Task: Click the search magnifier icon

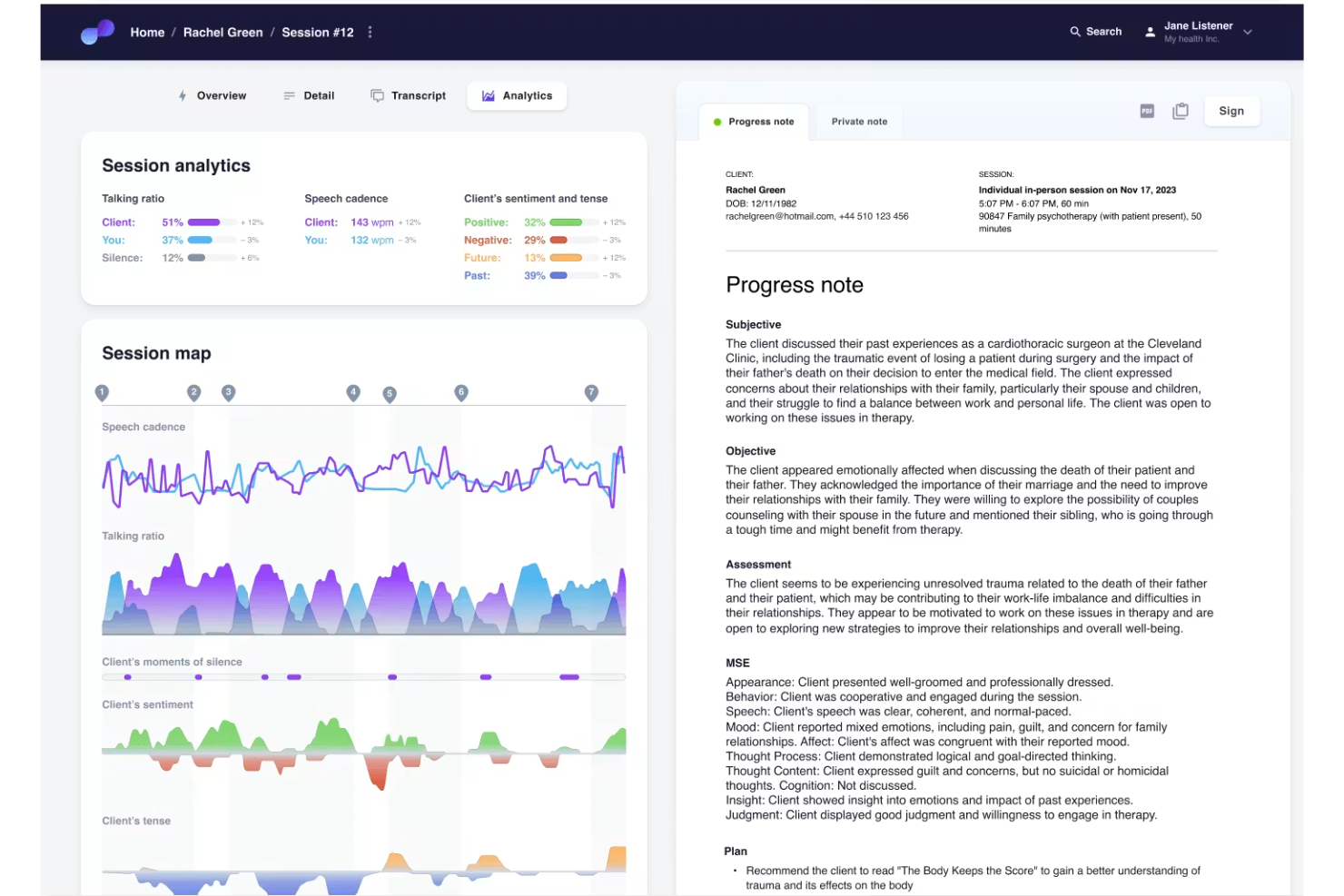Action: click(x=1075, y=32)
